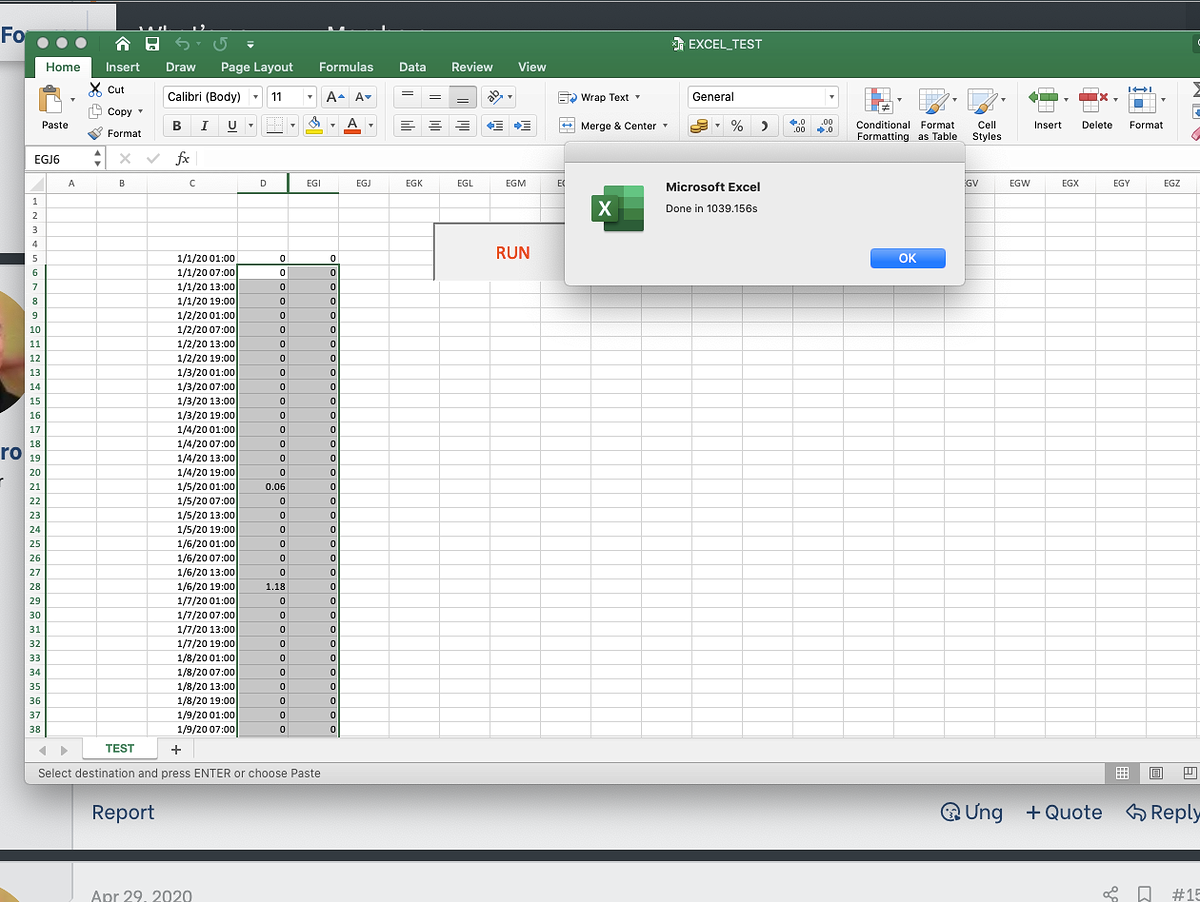Click the Insert cells icon
Image resolution: width=1200 pixels, height=902 pixels.
[x=1043, y=99]
